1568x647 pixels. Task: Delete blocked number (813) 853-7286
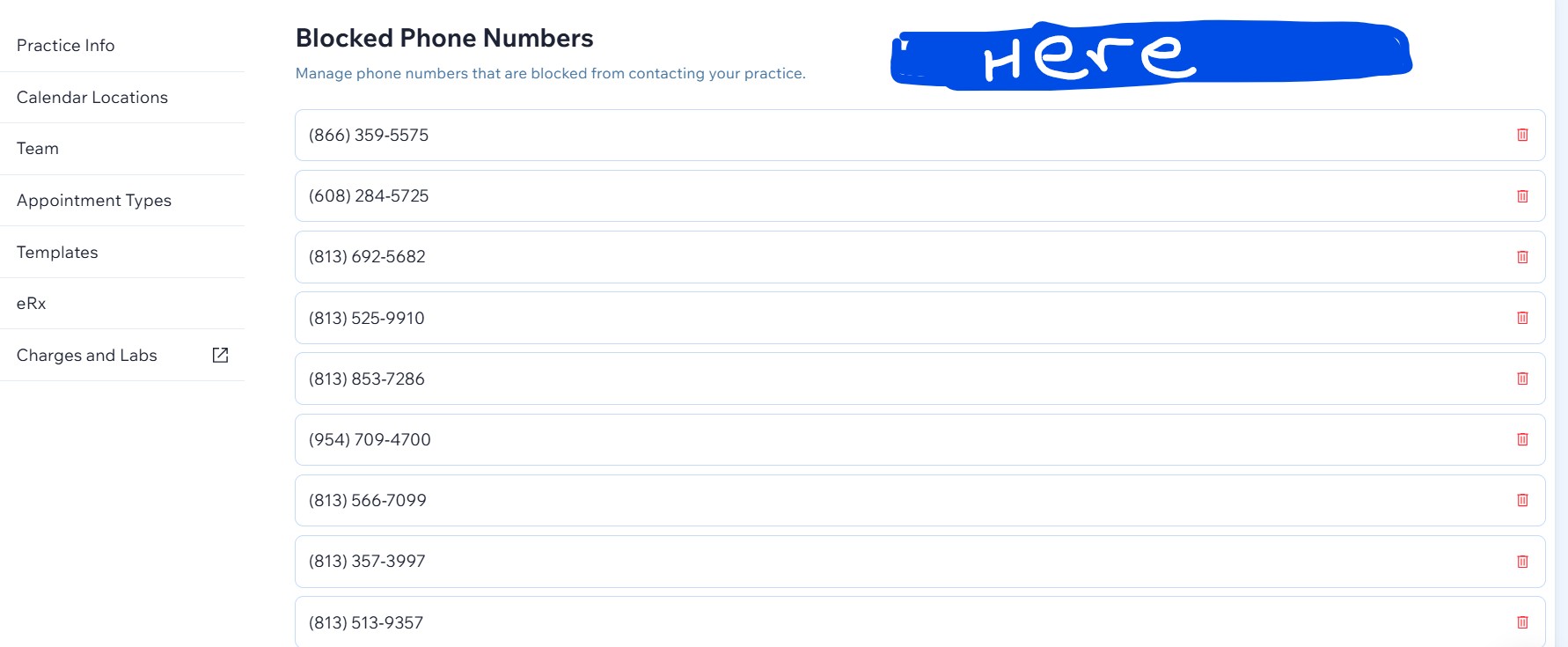click(x=1522, y=379)
